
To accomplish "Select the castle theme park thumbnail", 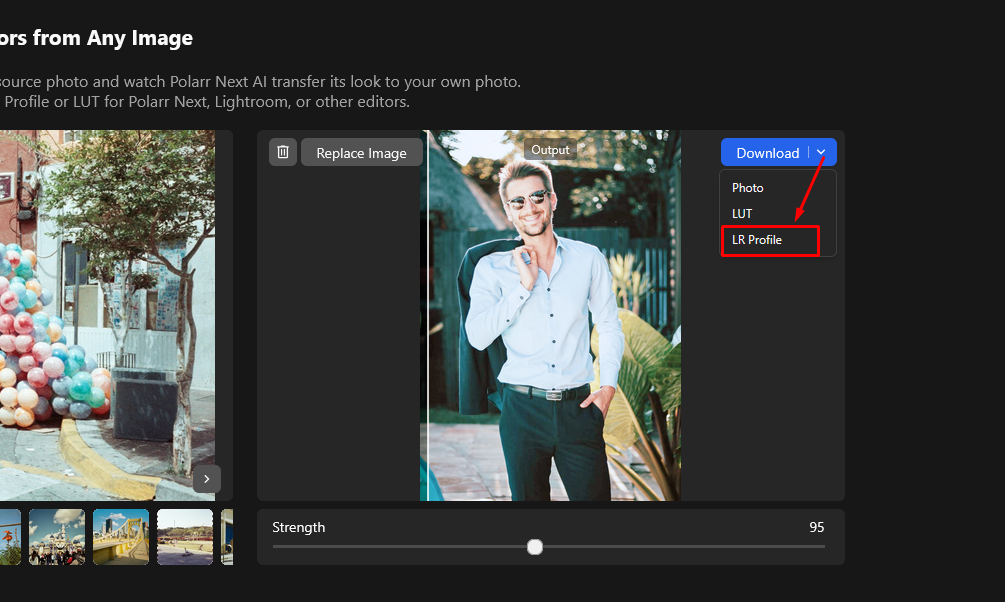I will [x=57, y=537].
